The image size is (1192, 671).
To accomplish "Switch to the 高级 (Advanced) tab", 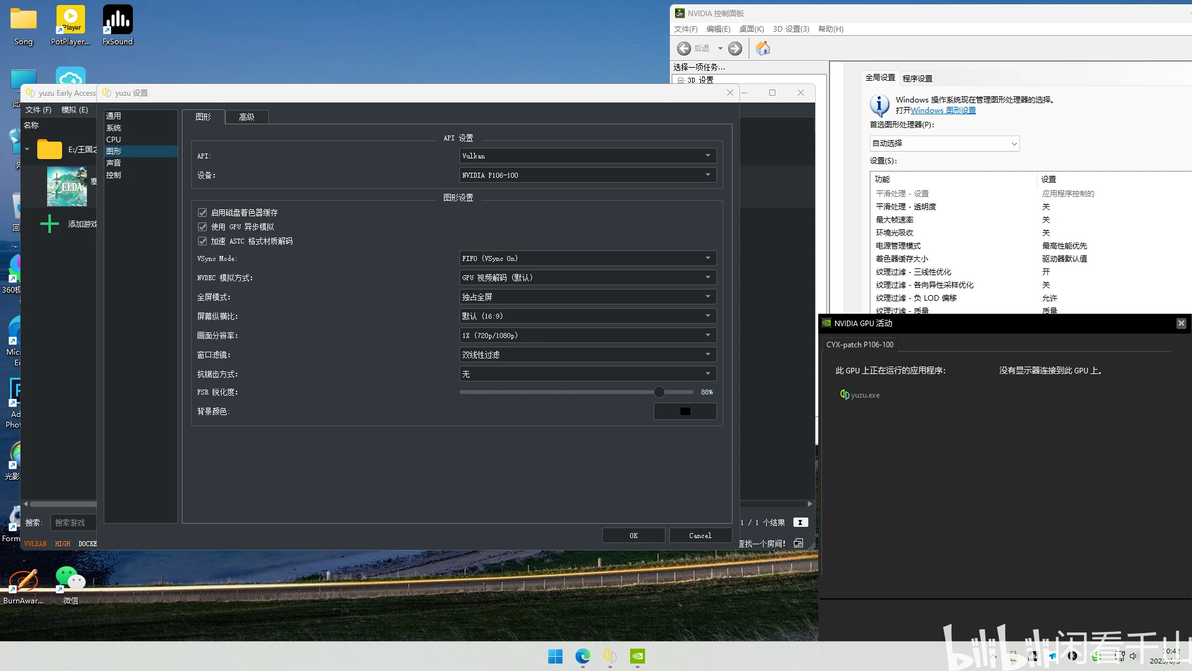I will (x=246, y=117).
